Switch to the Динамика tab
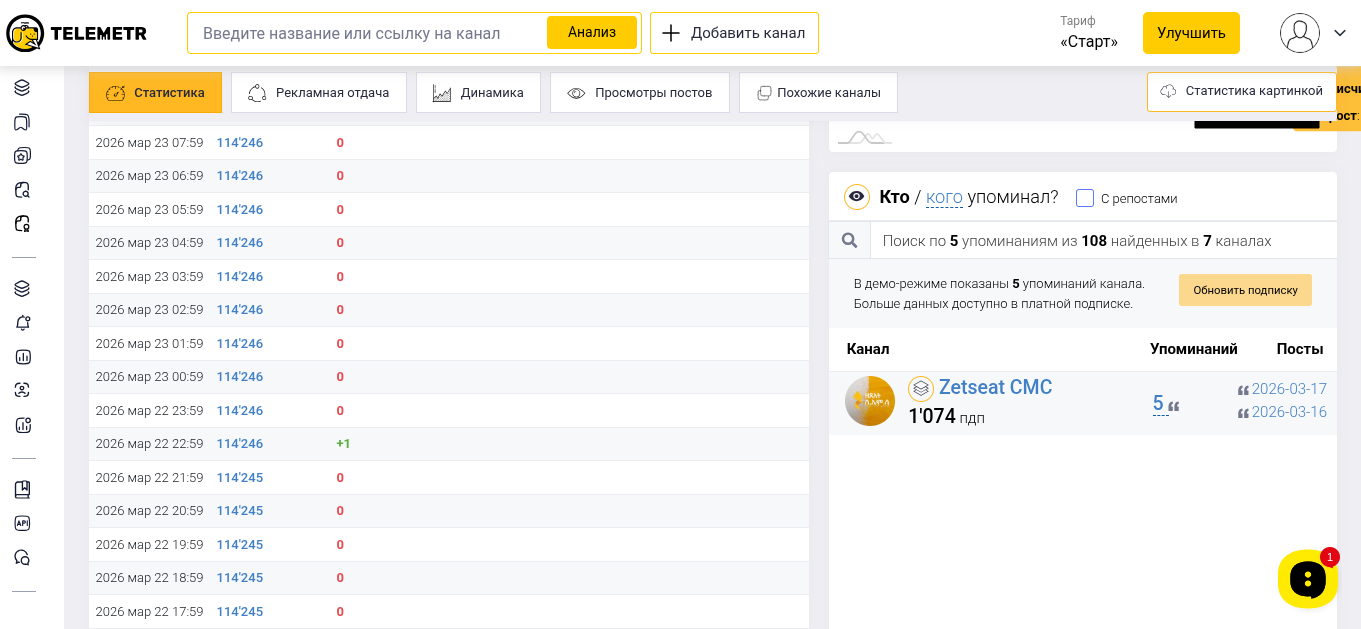The image size is (1361, 629). (x=478, y=93)
